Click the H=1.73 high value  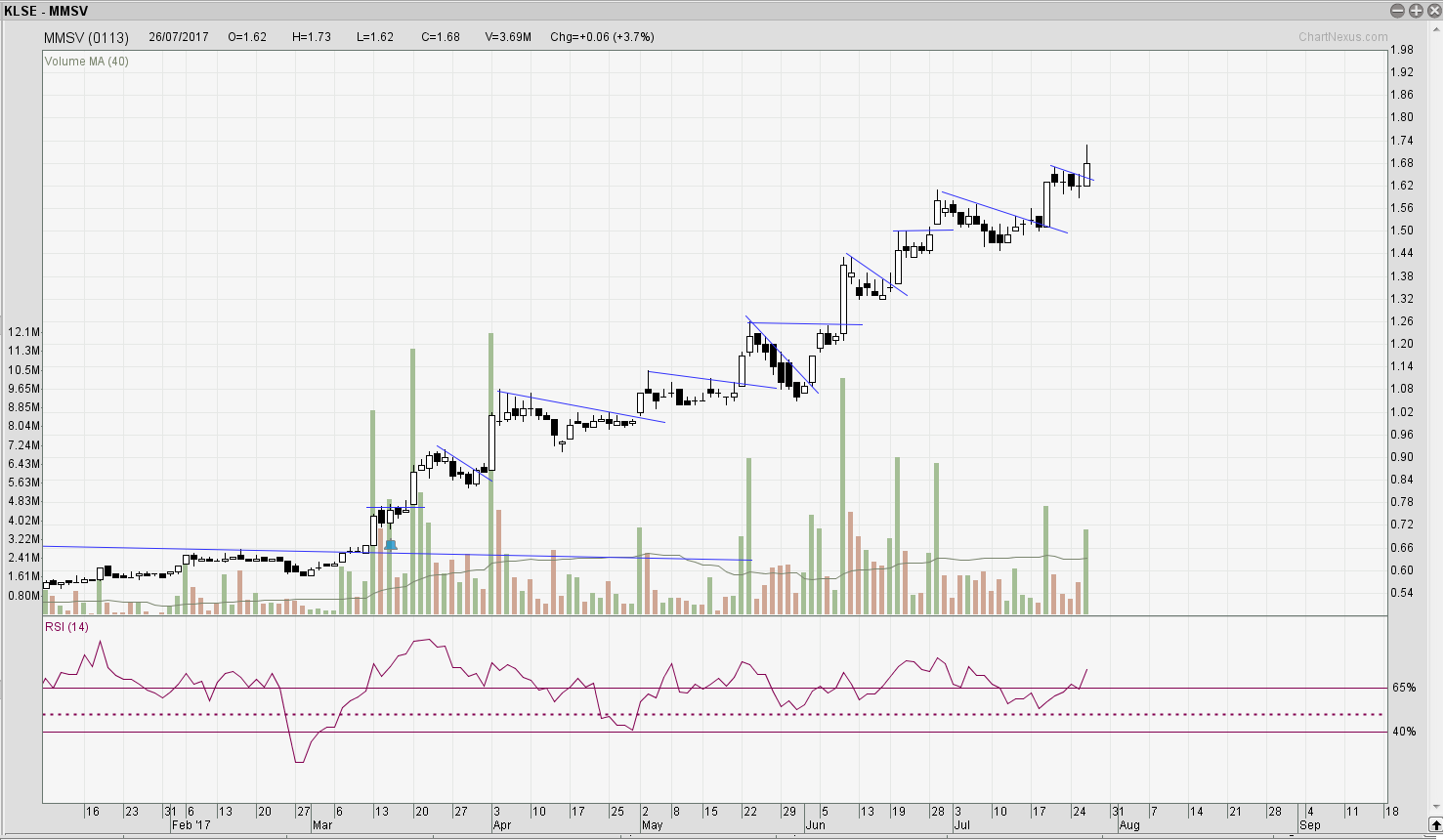312,37
